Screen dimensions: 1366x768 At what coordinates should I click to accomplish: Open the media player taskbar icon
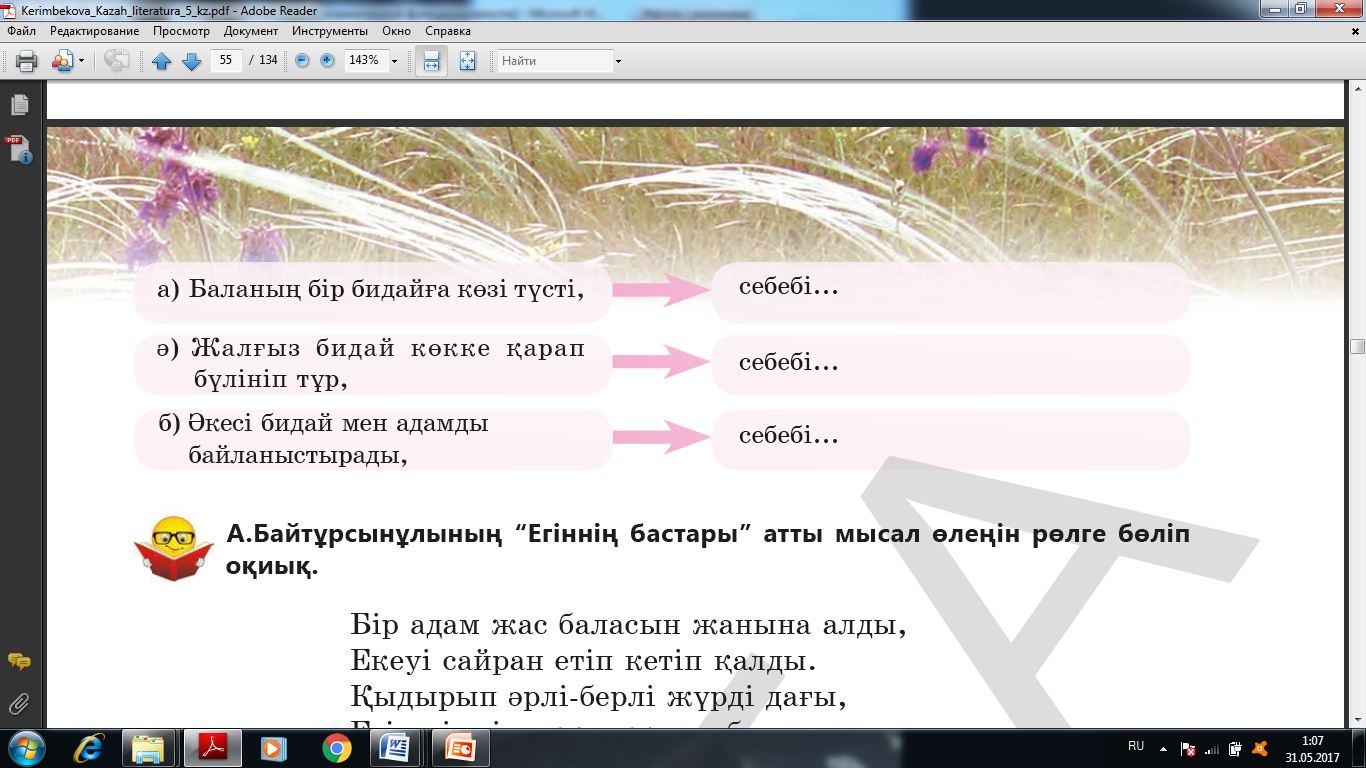pos(272,747)
